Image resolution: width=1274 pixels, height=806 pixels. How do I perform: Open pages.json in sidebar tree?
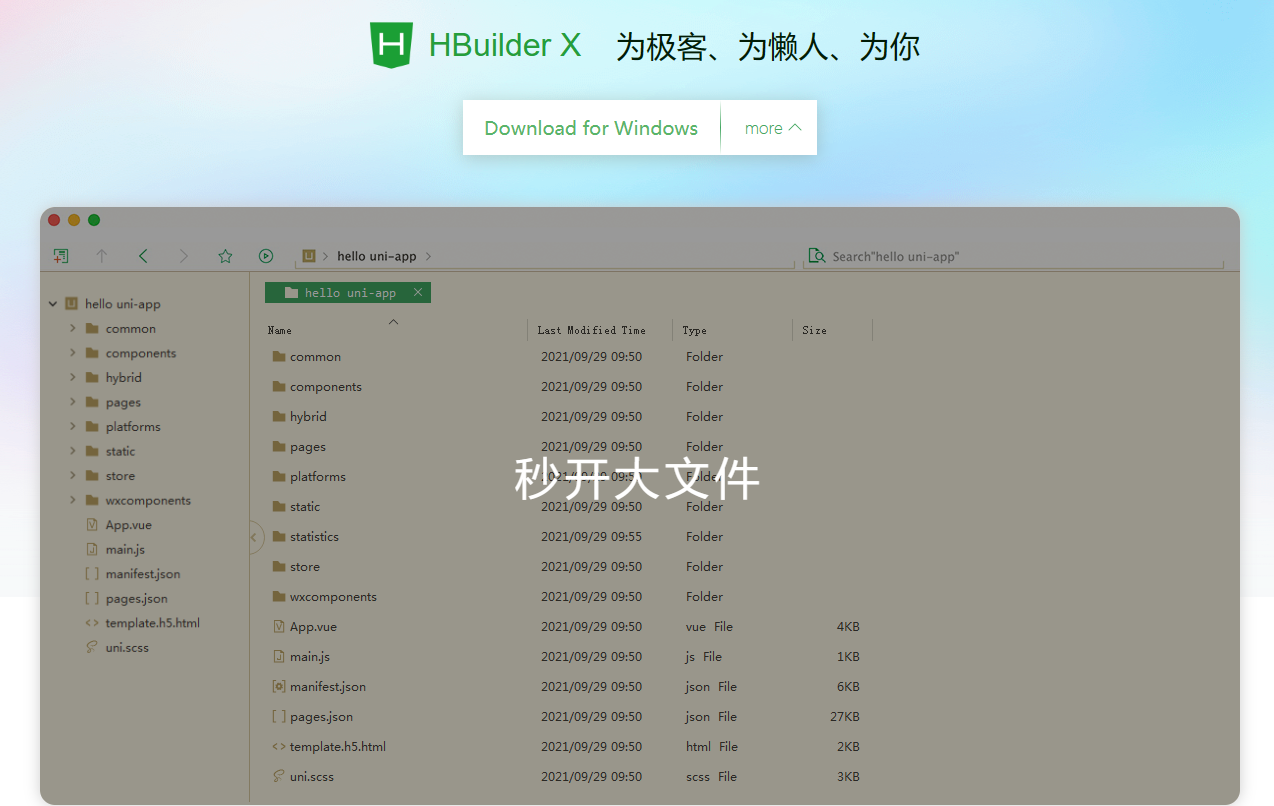[137, 598]
